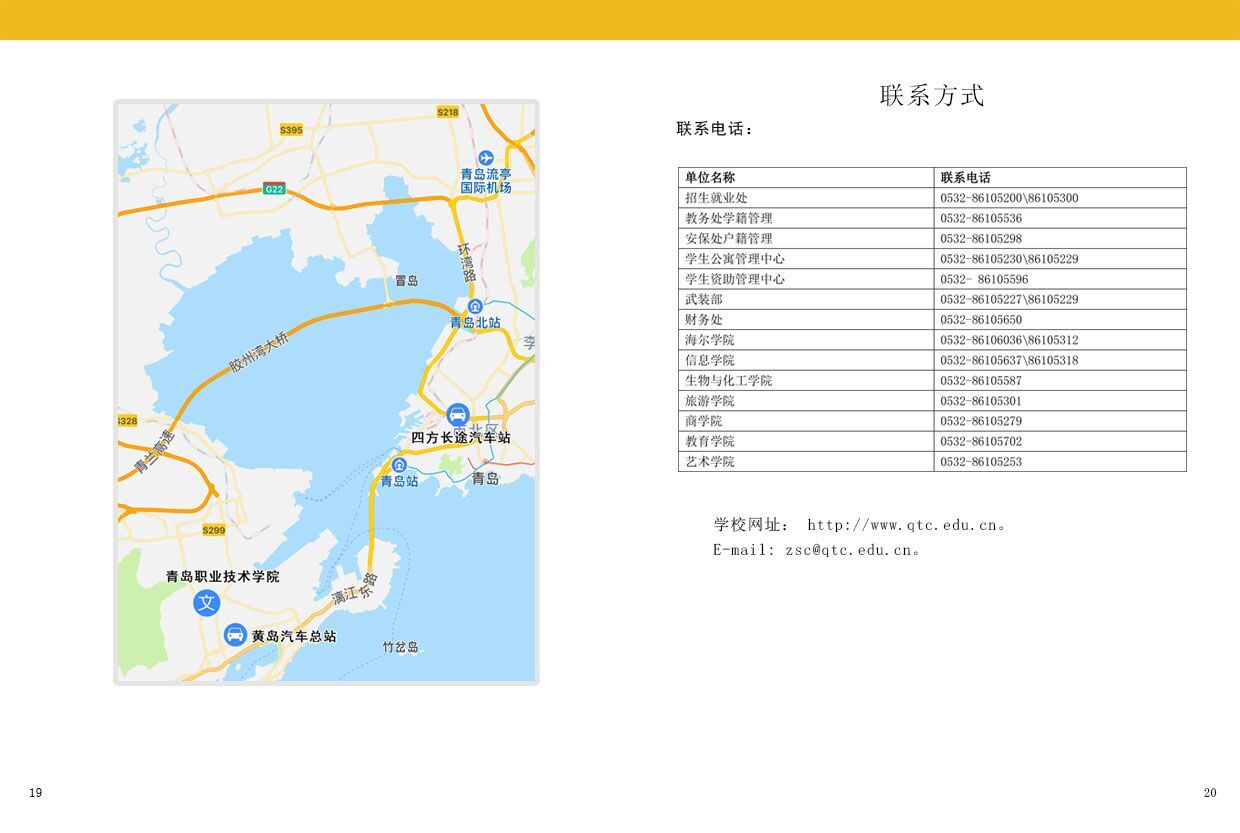Click the S218 road shield
The width and height of the screenshot is (1240, 833).
(x=447, y=112)
